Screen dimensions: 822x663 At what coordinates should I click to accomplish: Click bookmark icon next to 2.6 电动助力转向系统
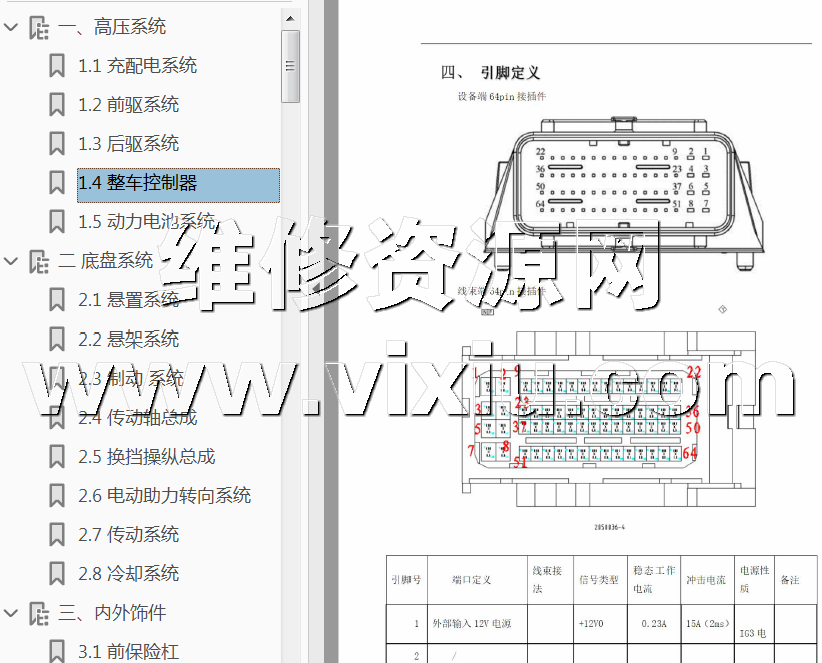(57, 496)
